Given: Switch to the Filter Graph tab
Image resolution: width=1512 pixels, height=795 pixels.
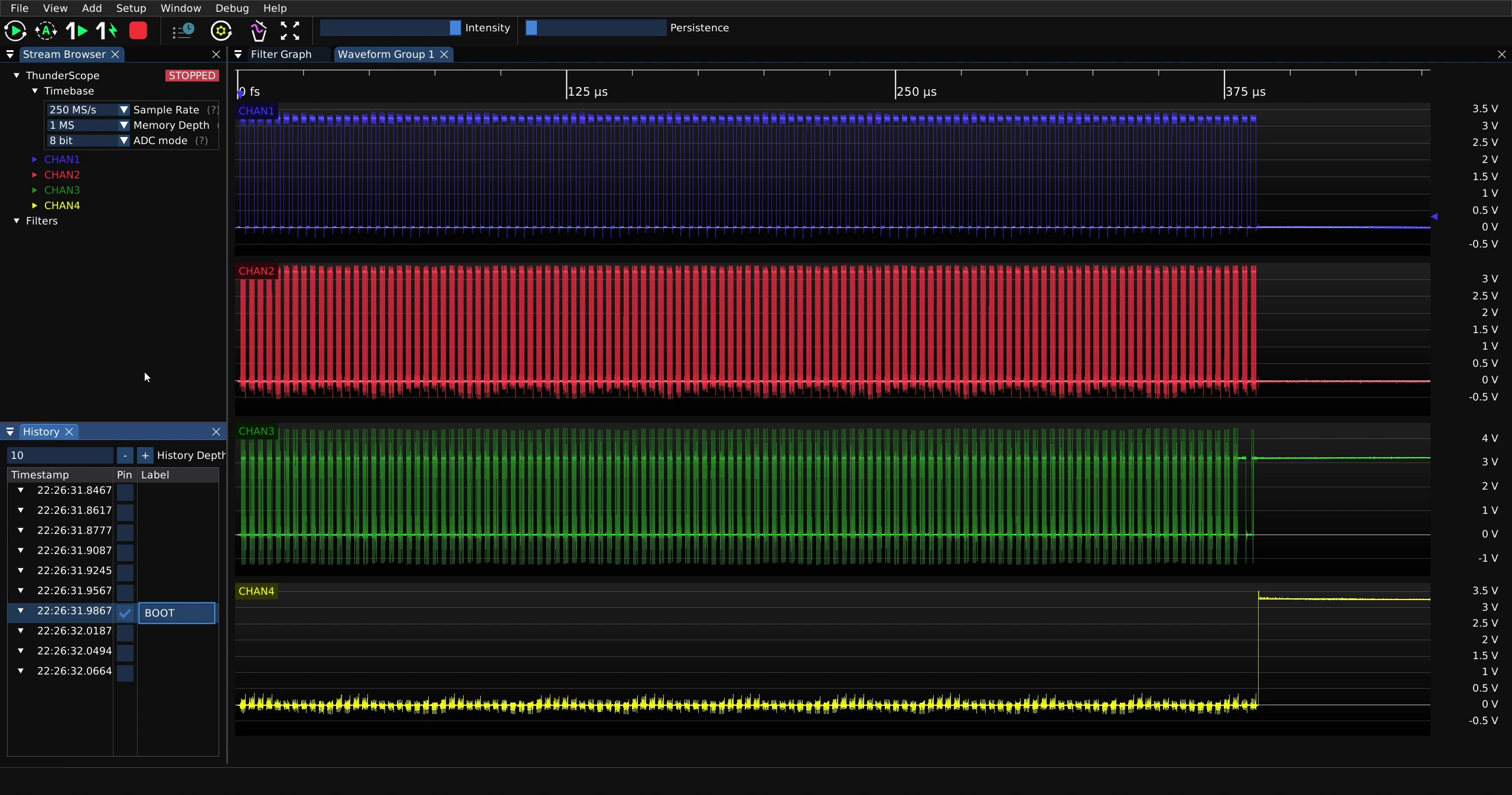Looking at the screenshot, I should tap(281, 54).
